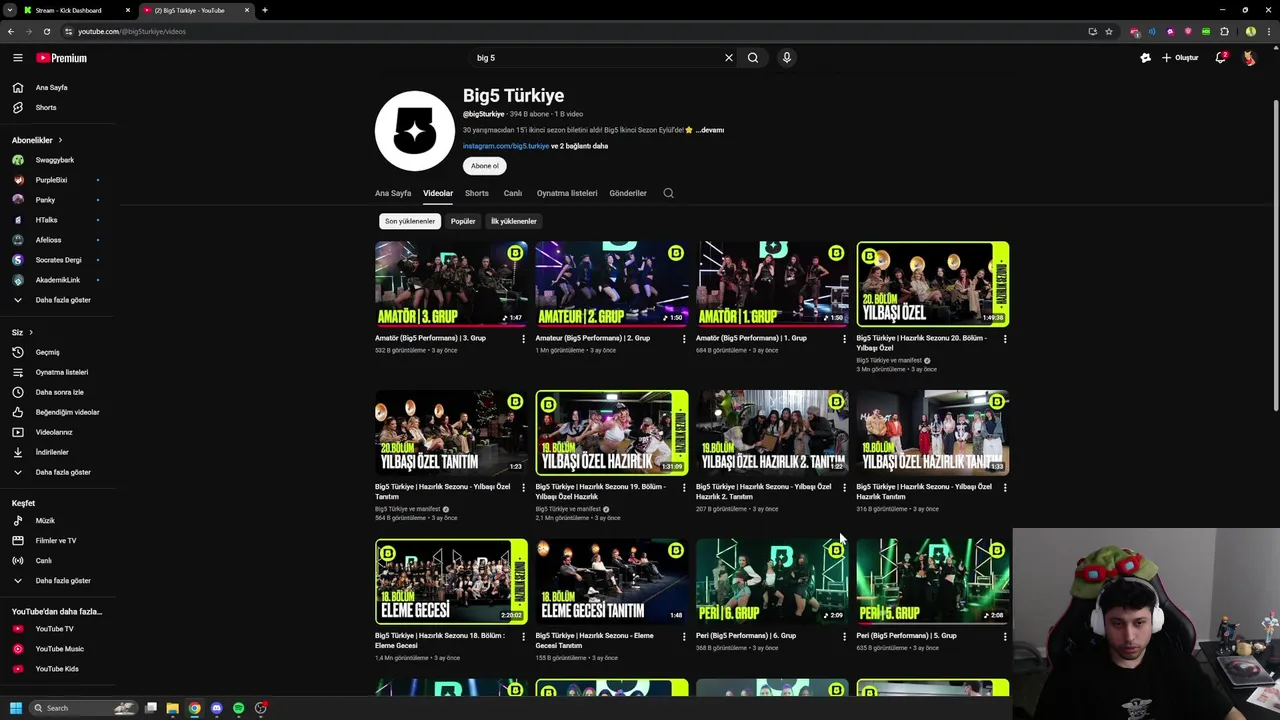This screenshot has width=1280, height=720.
Task: Open Spotify from the taskbar
Action: [x=238, y=708]
